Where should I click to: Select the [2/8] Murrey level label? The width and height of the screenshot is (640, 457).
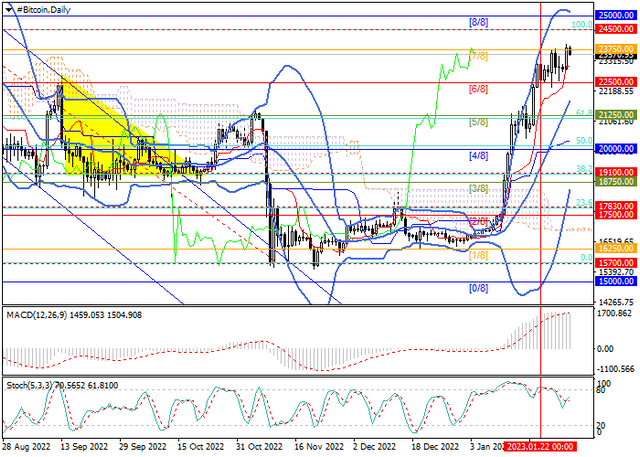[x=478, y=222]
